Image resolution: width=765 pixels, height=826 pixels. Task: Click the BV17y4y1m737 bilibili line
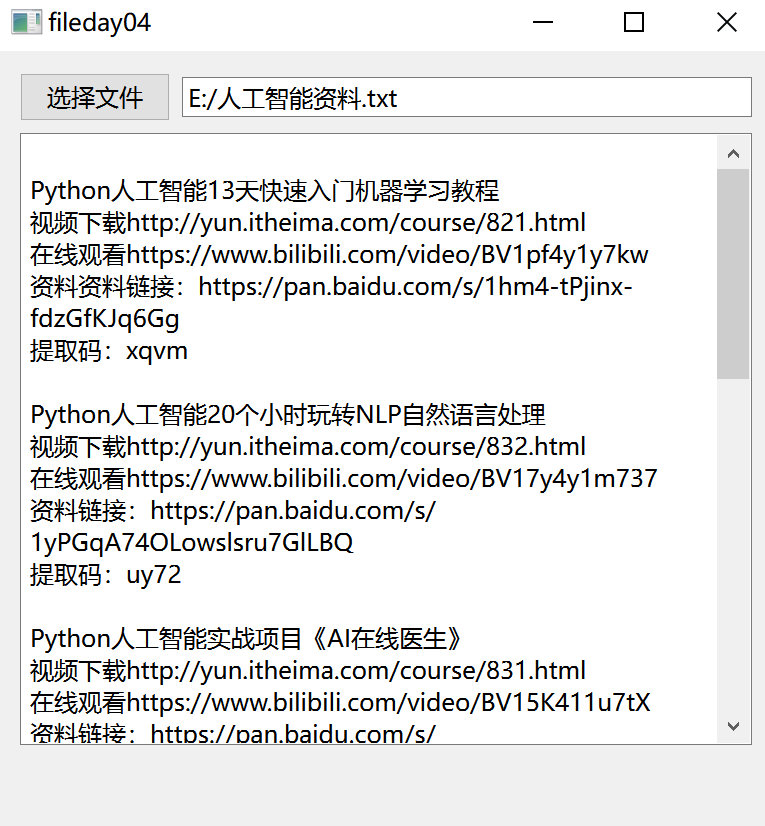pos(344,479)
